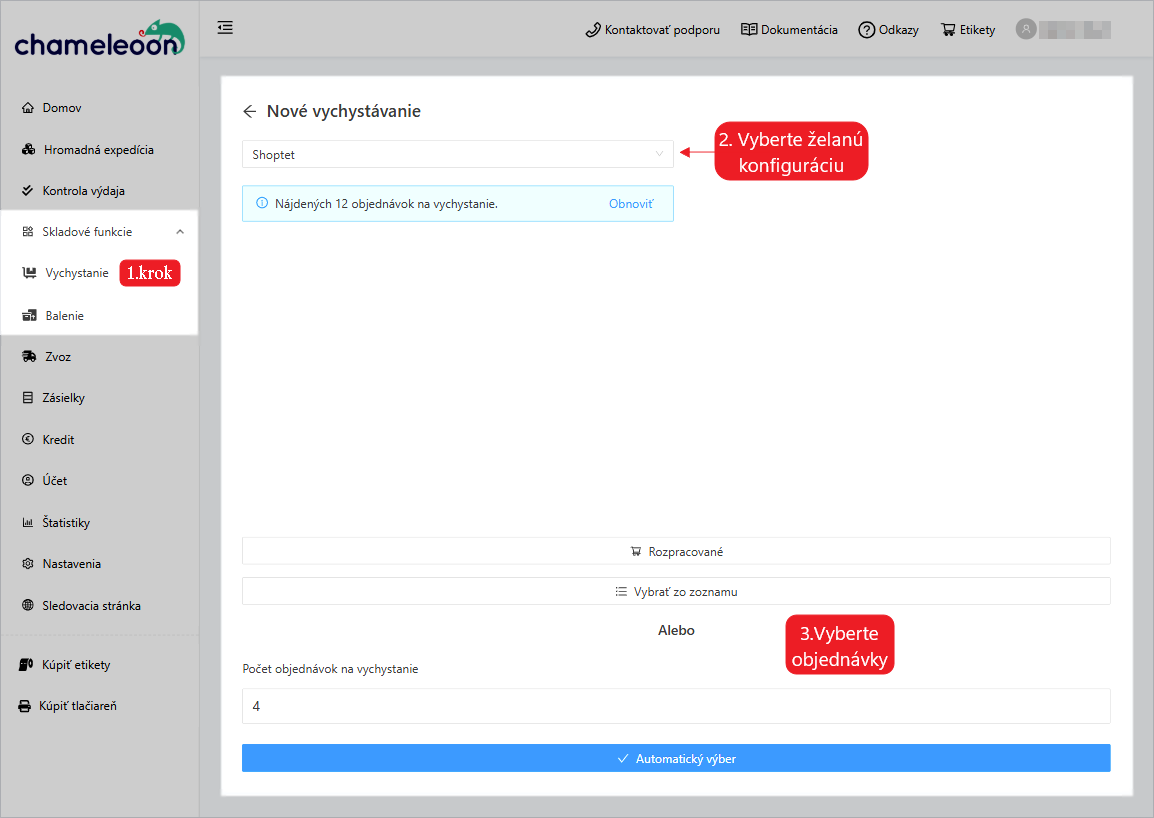Click the back arrow beside Nové vychystávanie

250,111
